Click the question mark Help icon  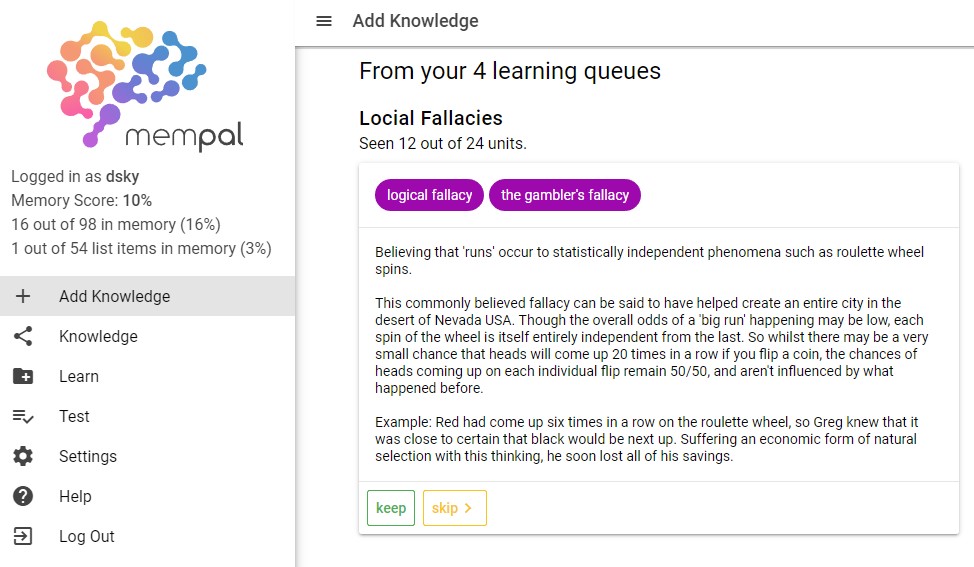[x=23, y=496]
